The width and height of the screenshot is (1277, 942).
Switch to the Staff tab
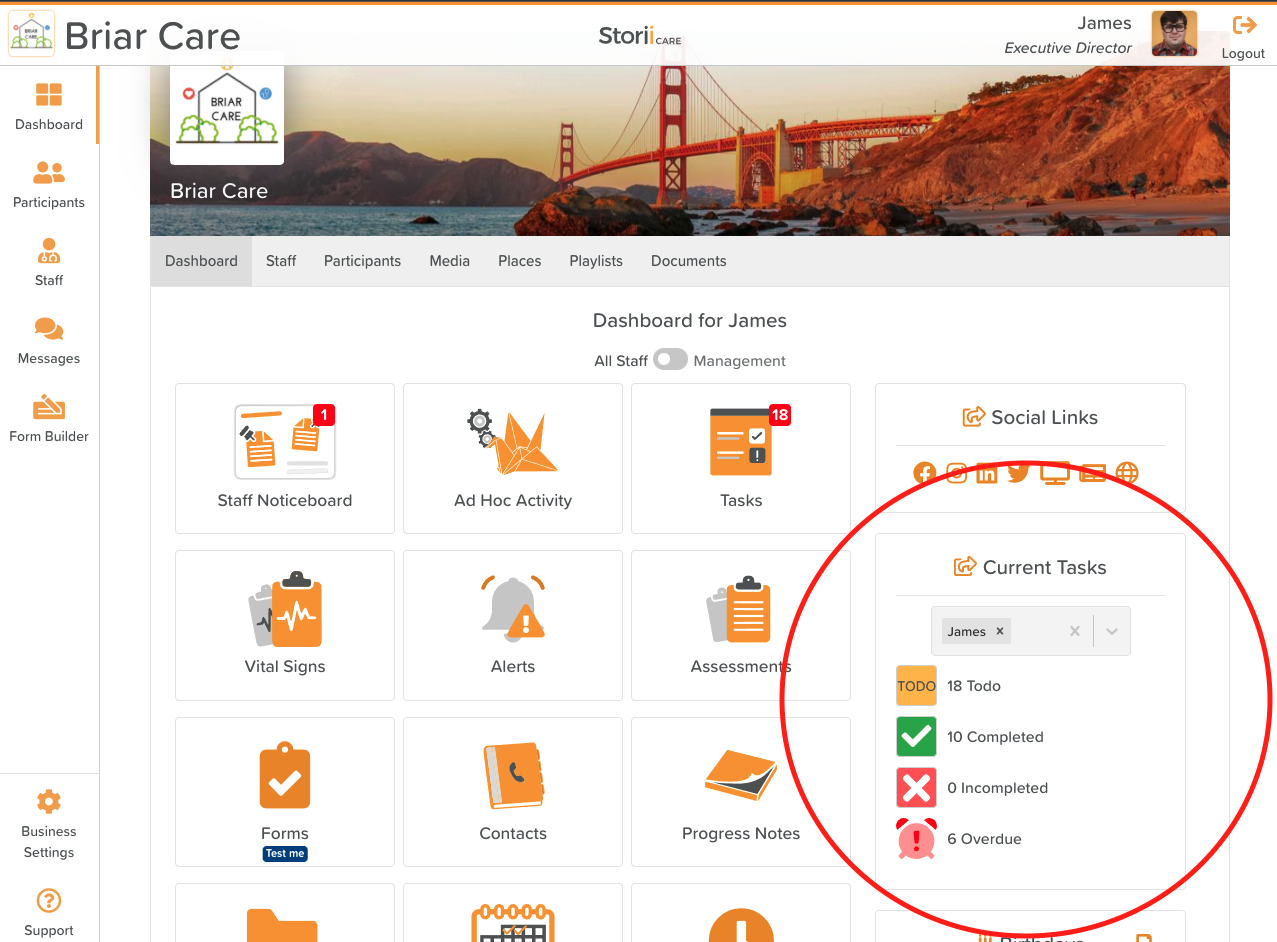pos(281,261)
